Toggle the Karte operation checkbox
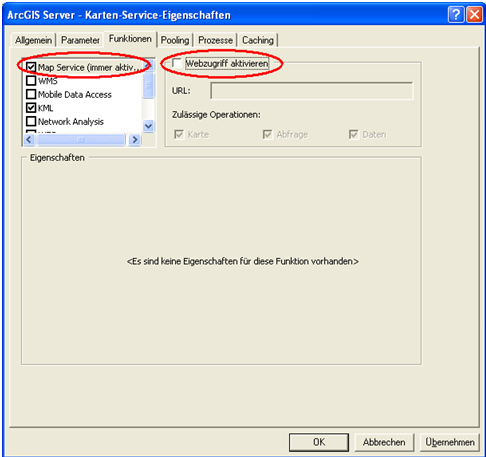The width and height of the screenshot is (486, 457). pyautogui.click(x=179, y=135)
